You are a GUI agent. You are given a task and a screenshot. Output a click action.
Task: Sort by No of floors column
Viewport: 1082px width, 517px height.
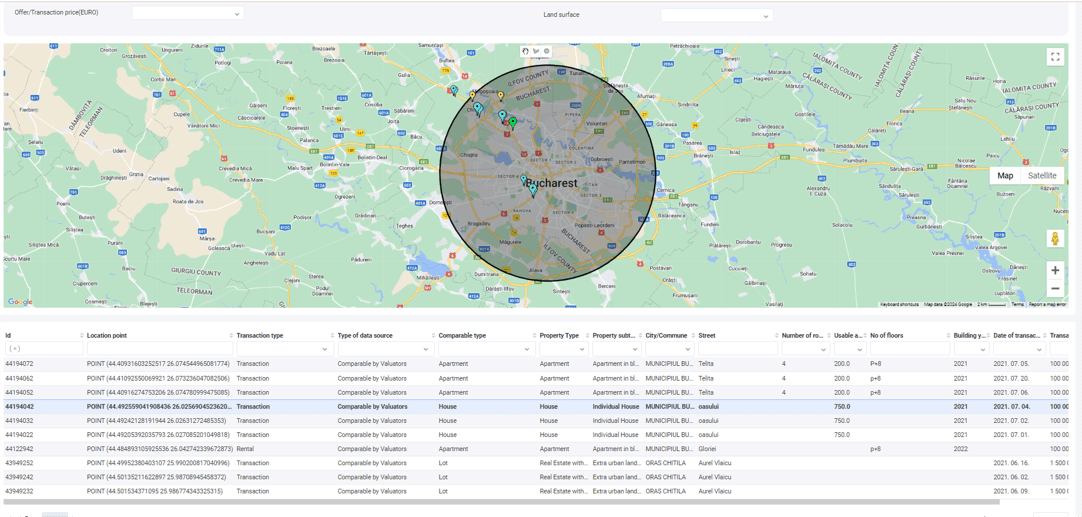tap(947, 335)
